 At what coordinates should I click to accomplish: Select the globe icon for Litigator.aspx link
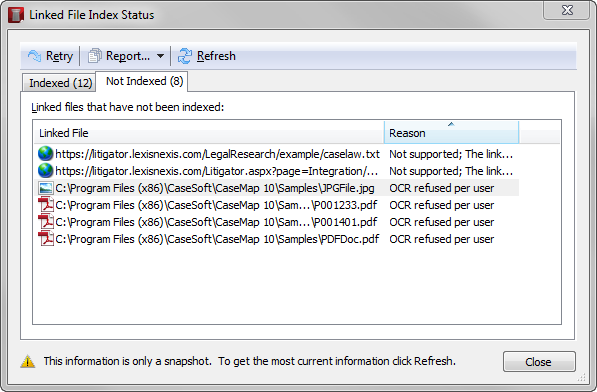[45, 171]
